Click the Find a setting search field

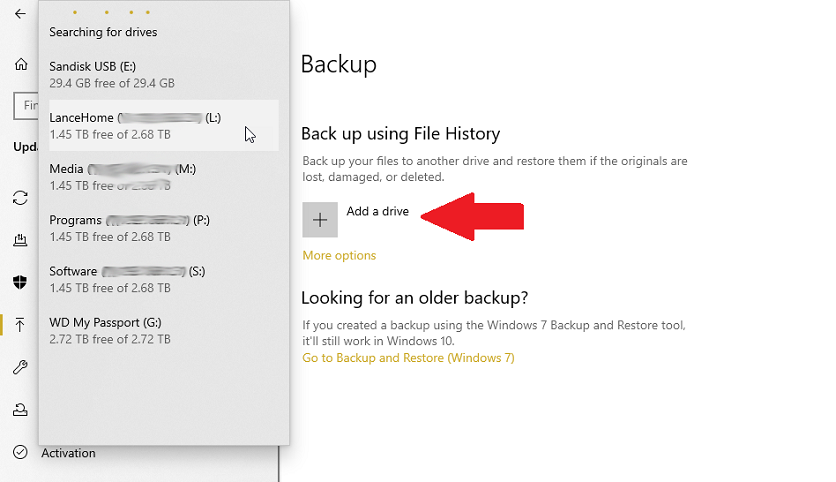click(25, 105)
